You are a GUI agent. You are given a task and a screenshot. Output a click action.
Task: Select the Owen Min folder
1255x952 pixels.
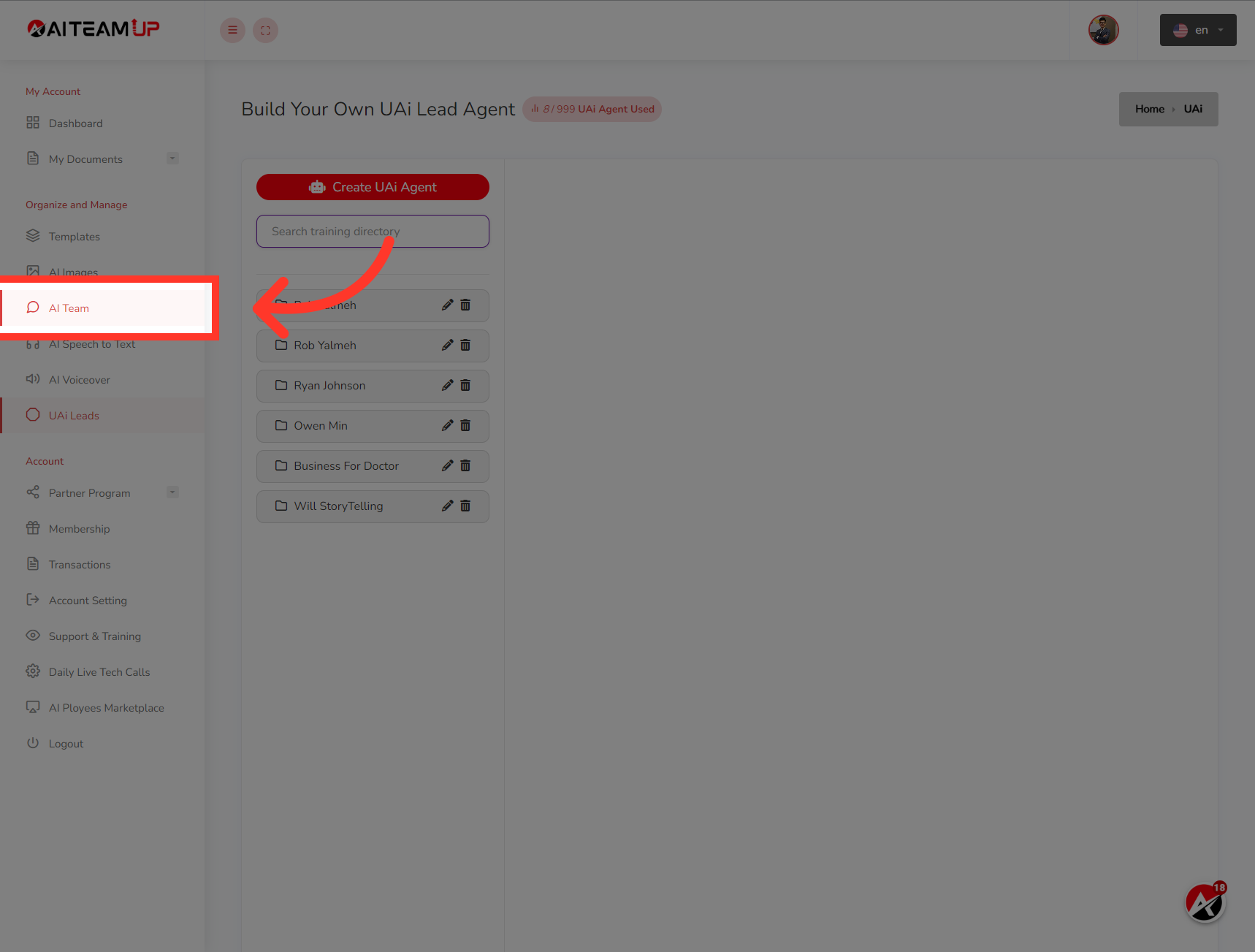(373, 426)
